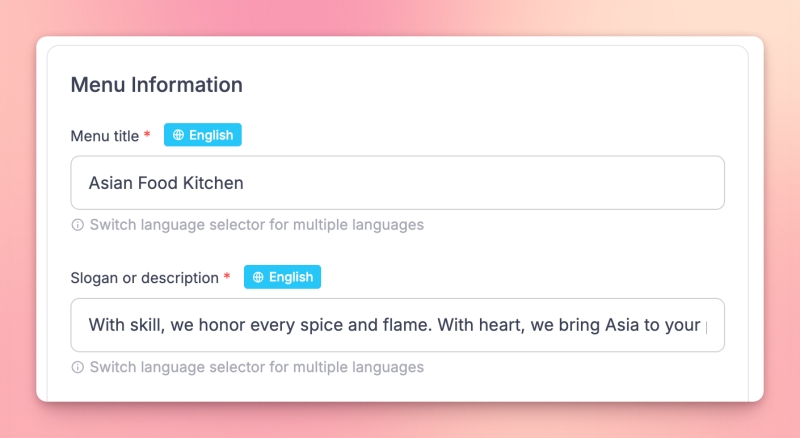Click the info icon under the slogan field

click(x=77, y=367)
